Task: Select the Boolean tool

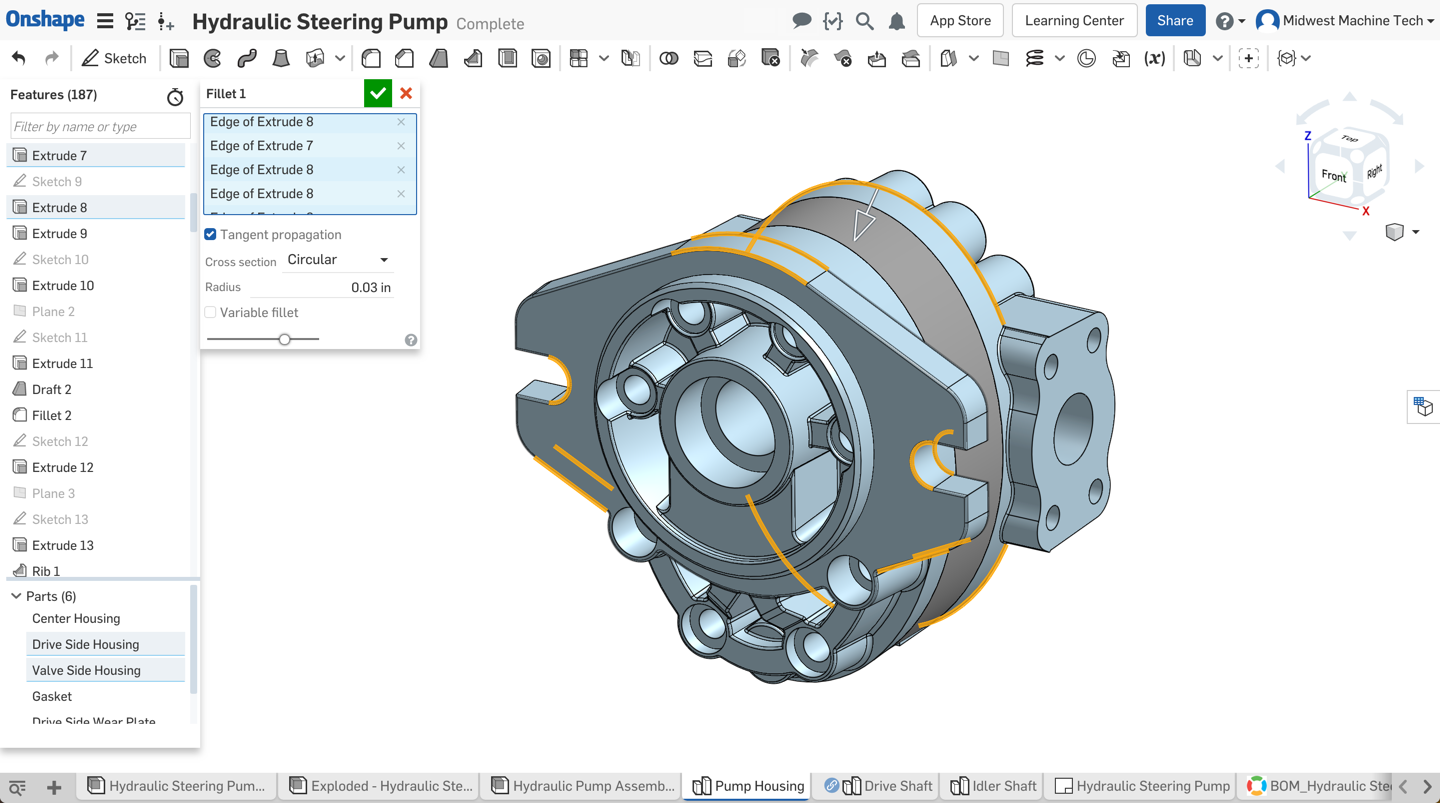Action: click(669, 58)
